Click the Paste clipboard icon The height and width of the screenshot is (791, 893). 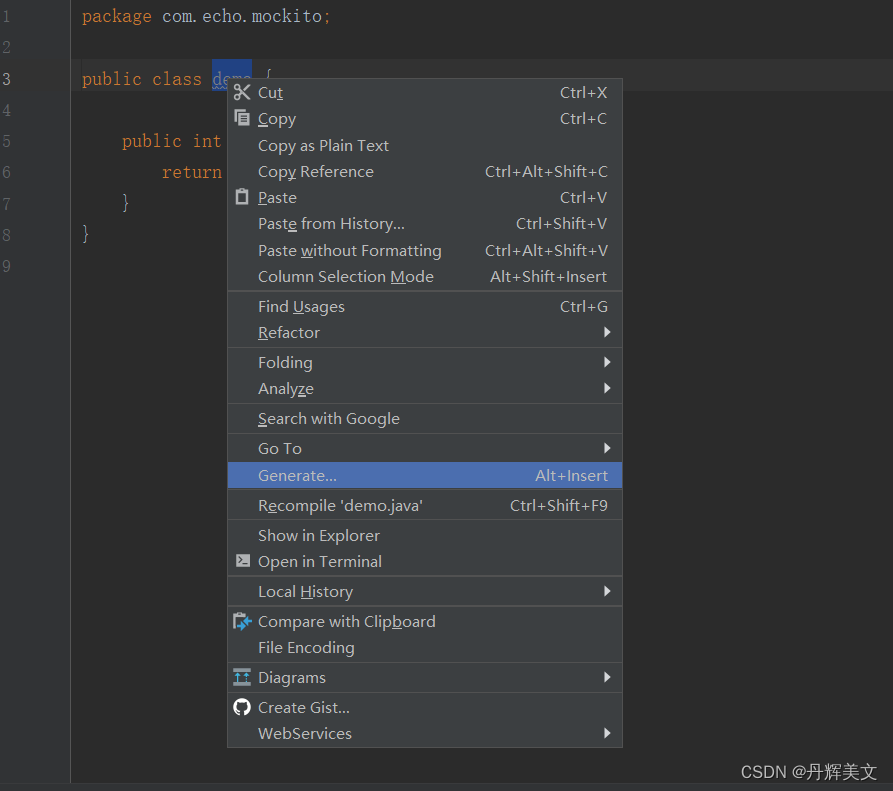[242, 197]
